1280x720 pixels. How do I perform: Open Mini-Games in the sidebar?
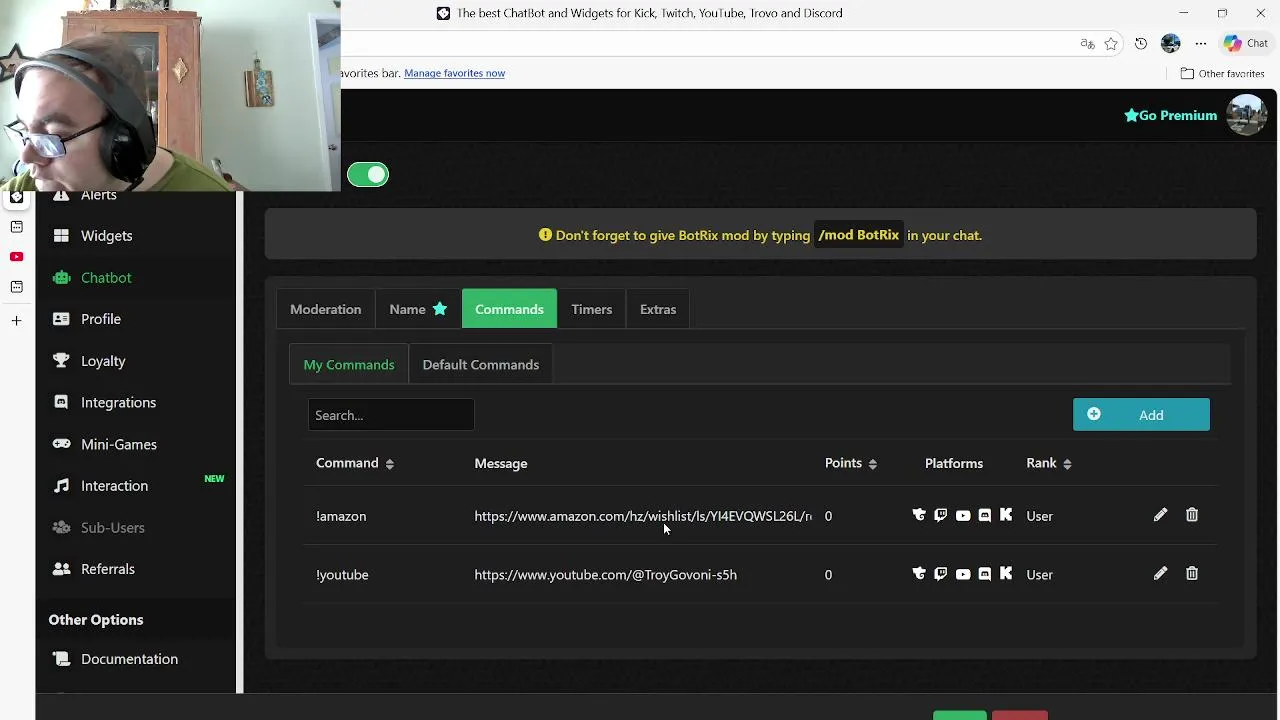click(x=118, y=444)
